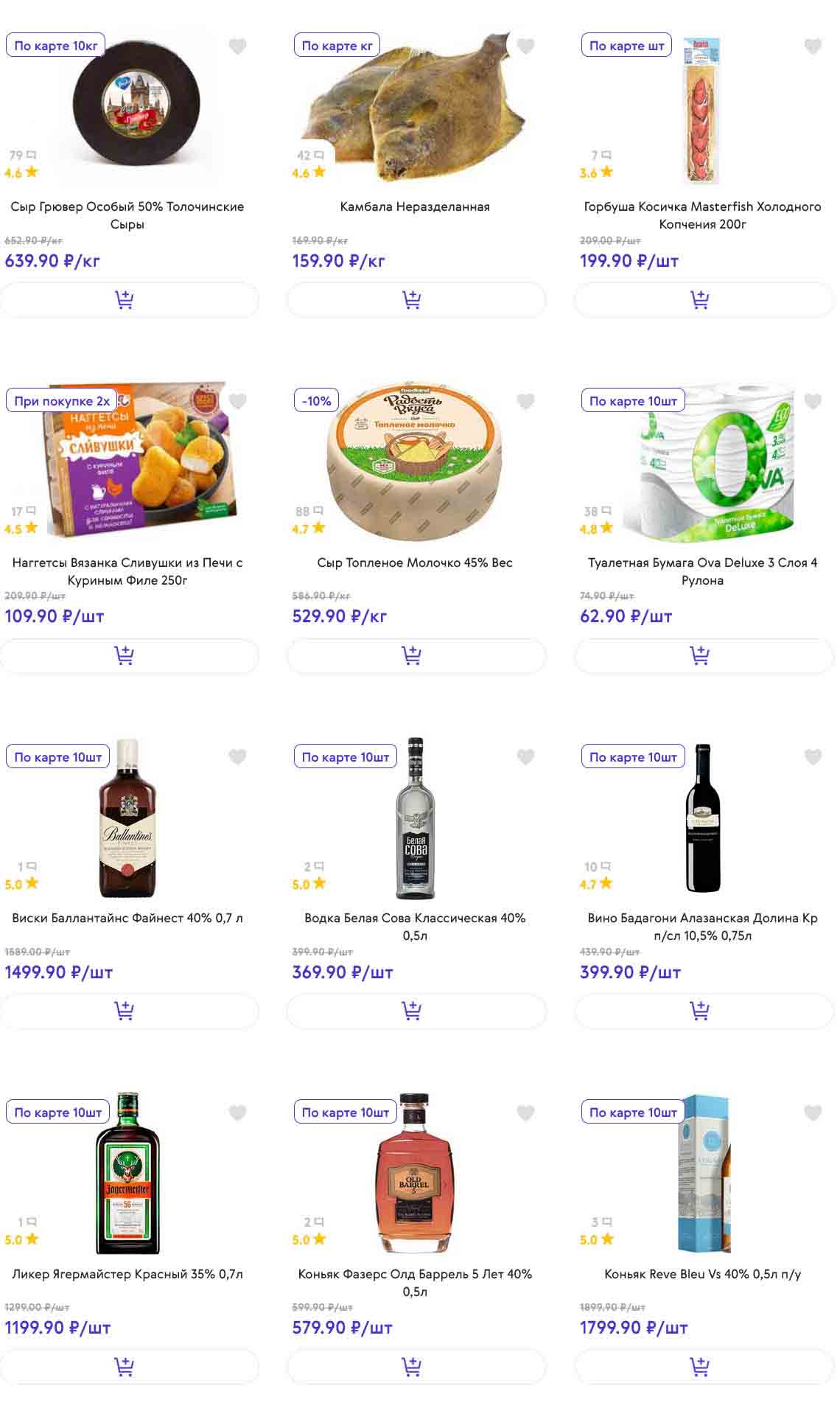840x1414 pixels.
Task: Open the Коньяк Фазерс Олд Баррель title link
Action: [x=415, y=1282]
